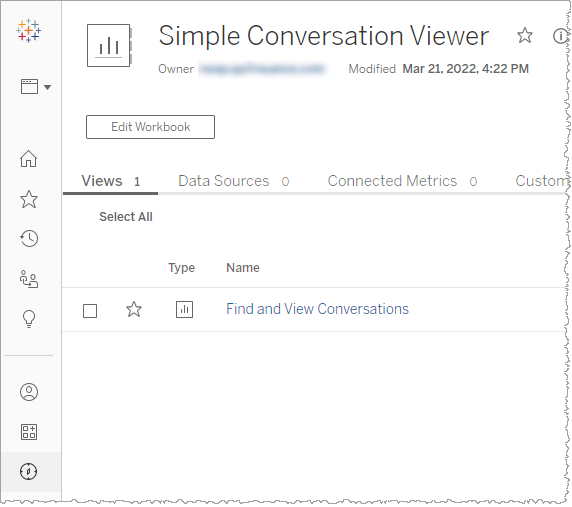Click Select All views
572x507 pixels.
[x=126, y=217]
